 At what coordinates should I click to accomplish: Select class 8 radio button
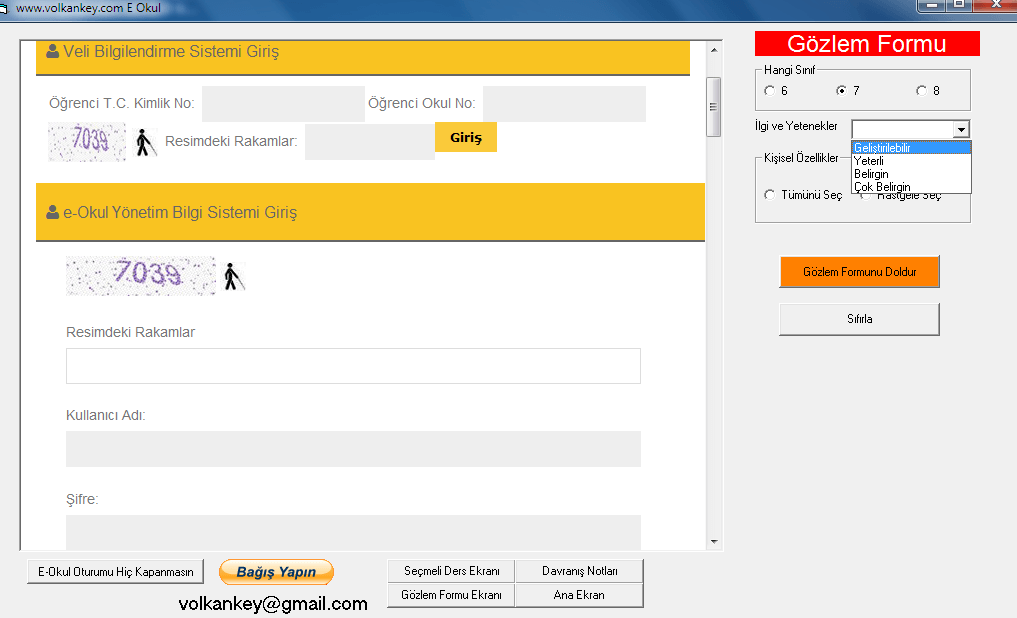[x=921, y=91]
